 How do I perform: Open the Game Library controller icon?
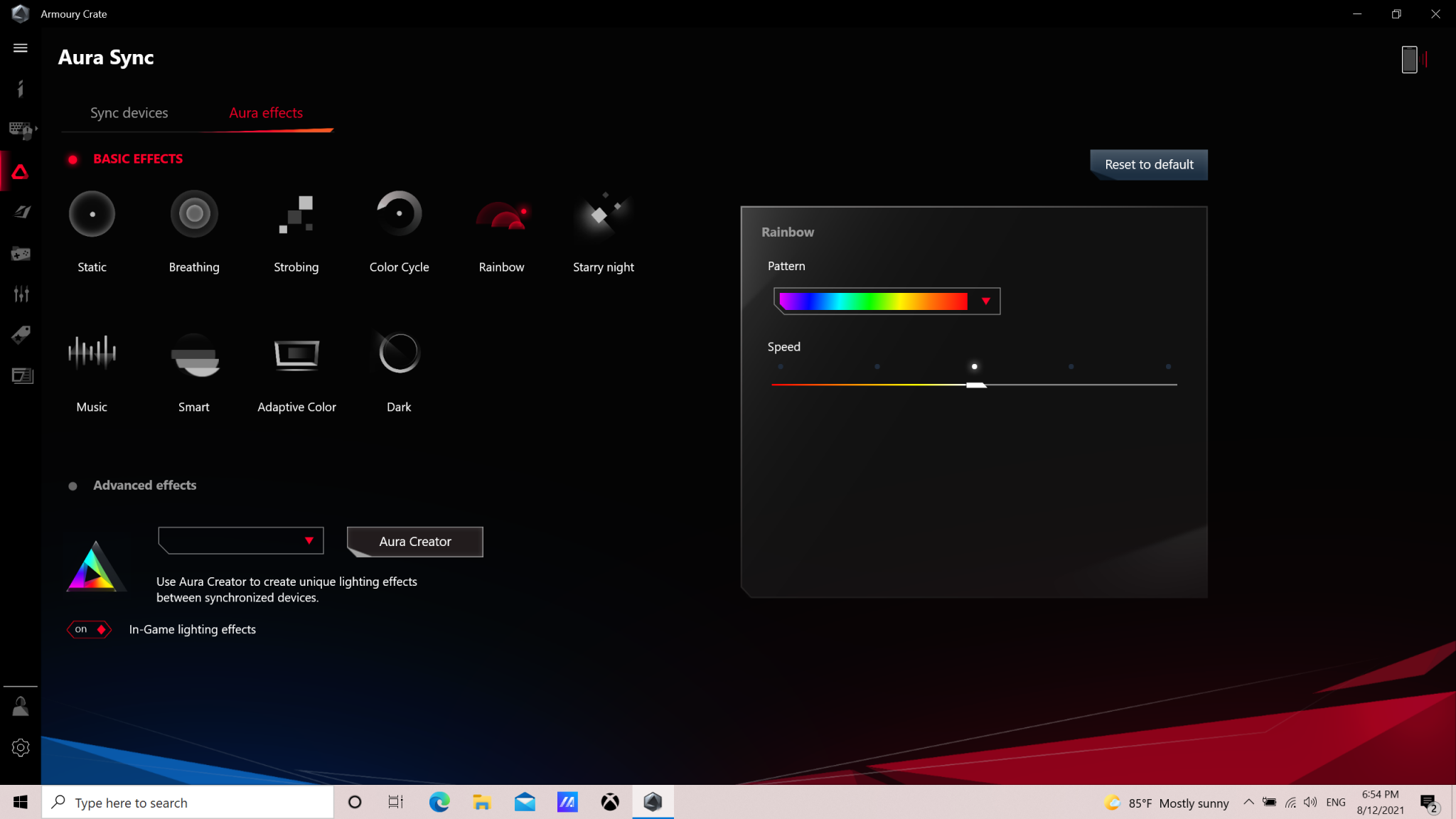[21, 254]
